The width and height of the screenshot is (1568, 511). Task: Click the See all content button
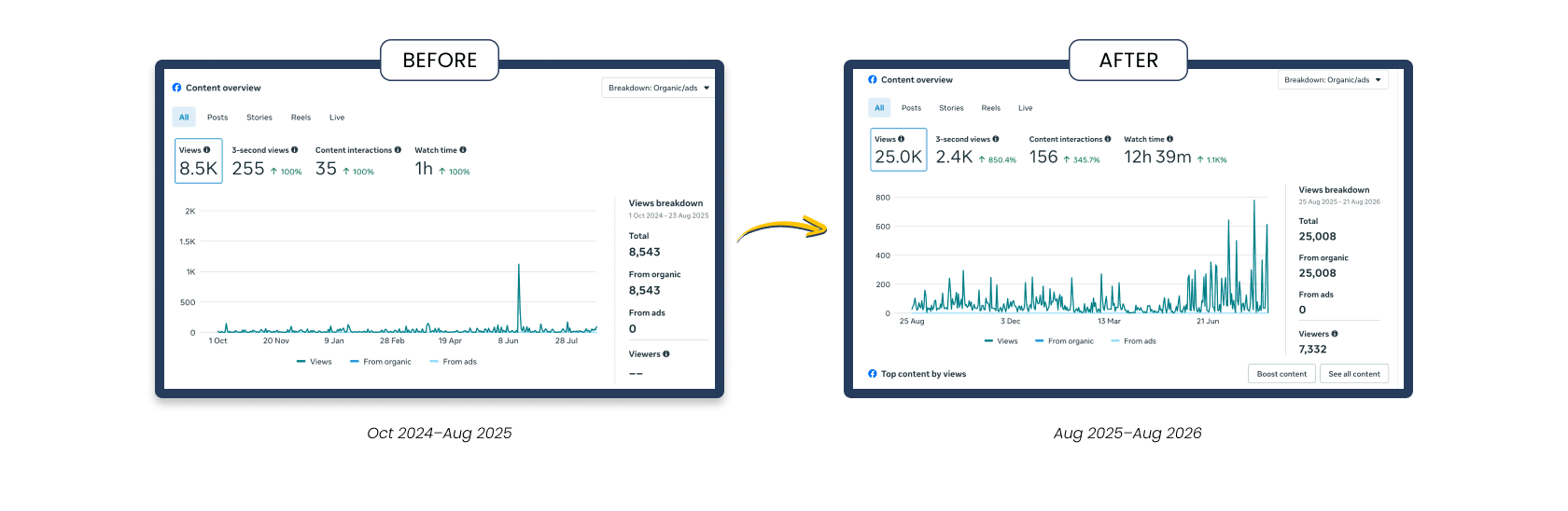tap(1354, 374)
